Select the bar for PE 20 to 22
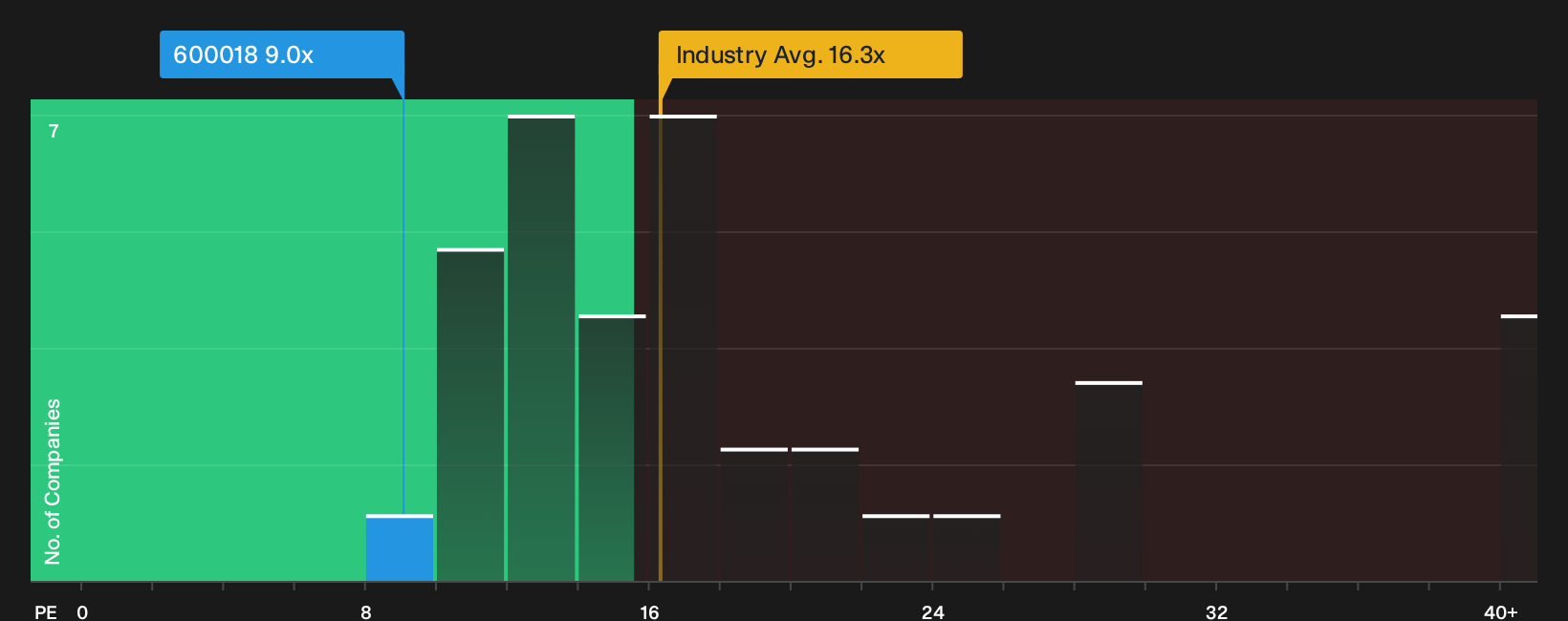Viewport: 1568px width, 621px height. (x=825, y=515)
